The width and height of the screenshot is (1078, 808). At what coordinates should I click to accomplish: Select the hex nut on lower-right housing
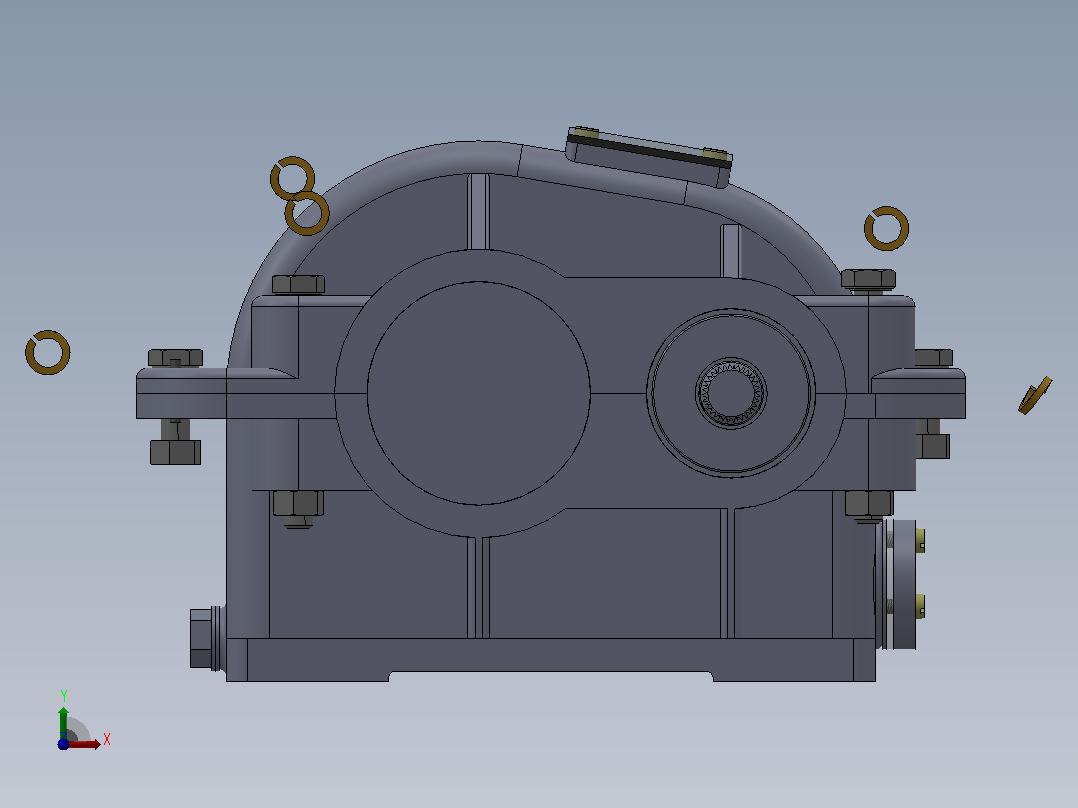869,503
